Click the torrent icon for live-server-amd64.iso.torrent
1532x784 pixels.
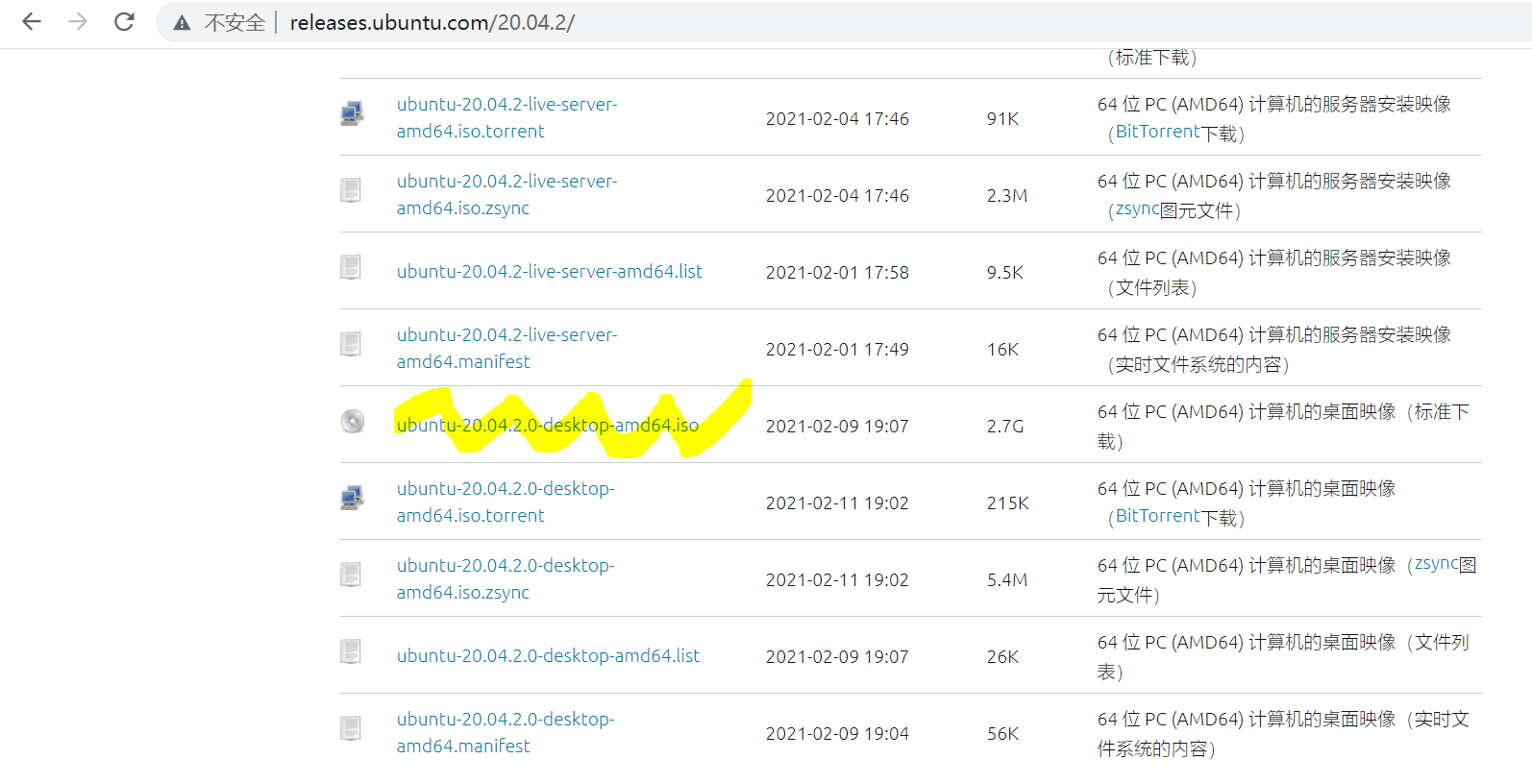[x=353, y=114]
